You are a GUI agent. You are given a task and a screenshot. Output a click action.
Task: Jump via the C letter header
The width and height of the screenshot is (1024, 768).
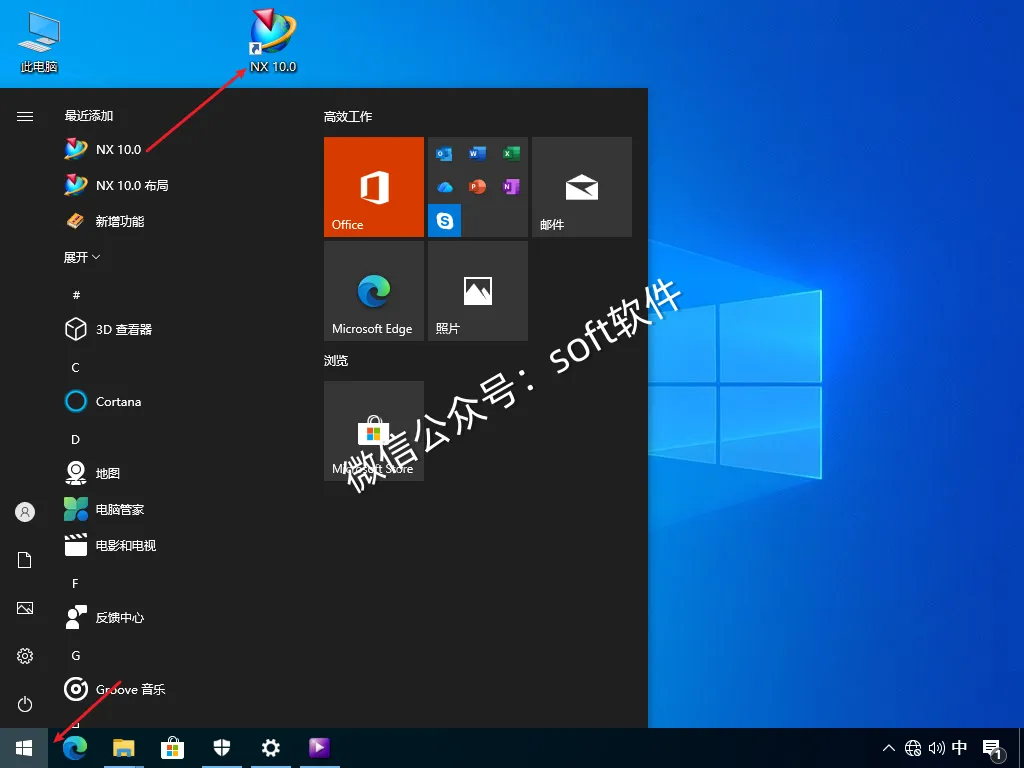tap(76, 368)
